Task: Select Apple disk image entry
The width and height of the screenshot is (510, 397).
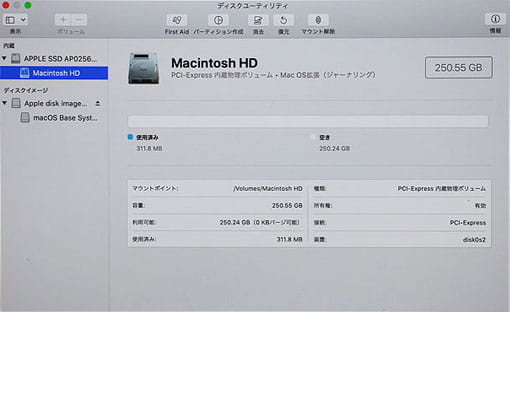Action: click(55, 103)
